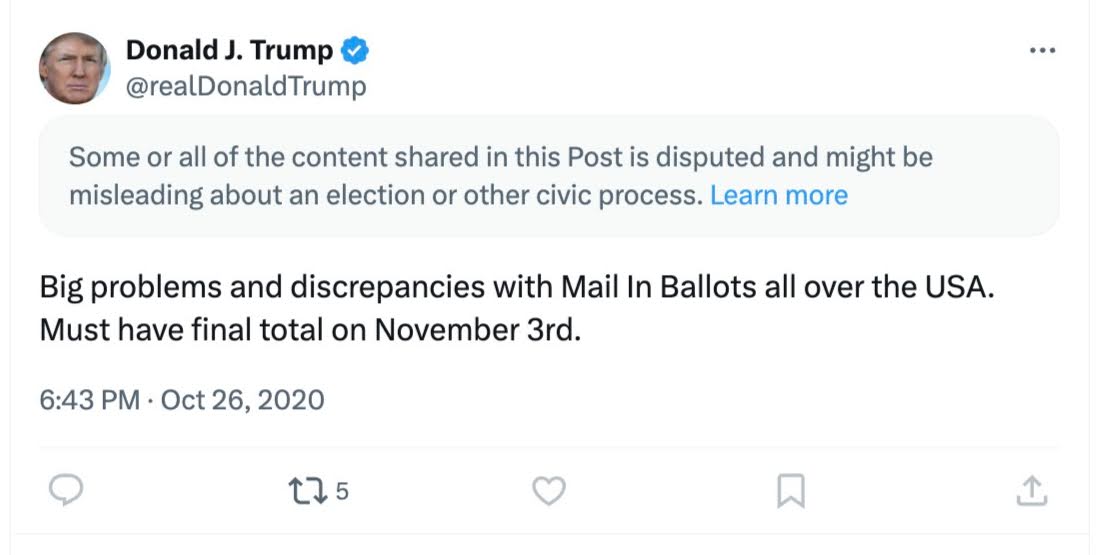
Task: Like the post with the heart icon
Action: (x=548, y=490)
